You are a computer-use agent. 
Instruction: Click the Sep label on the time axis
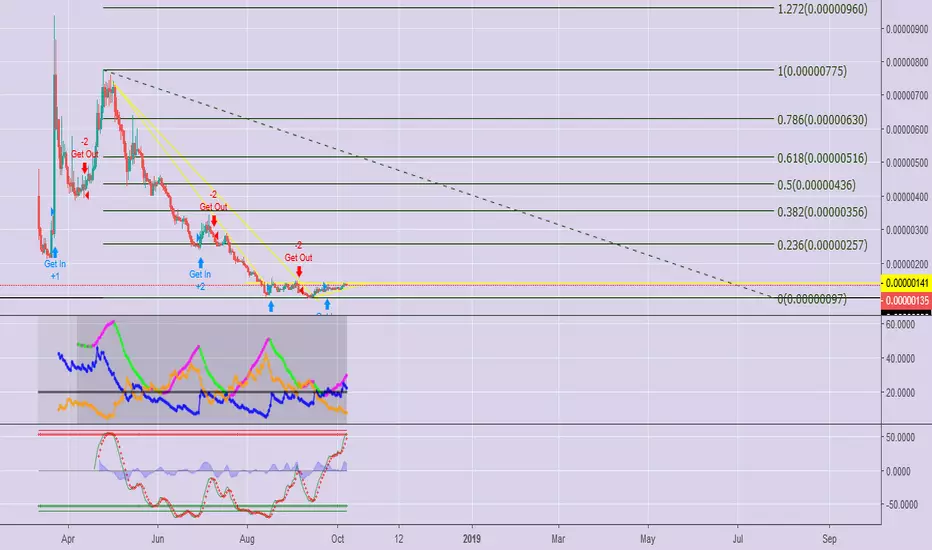click(829, 539)
